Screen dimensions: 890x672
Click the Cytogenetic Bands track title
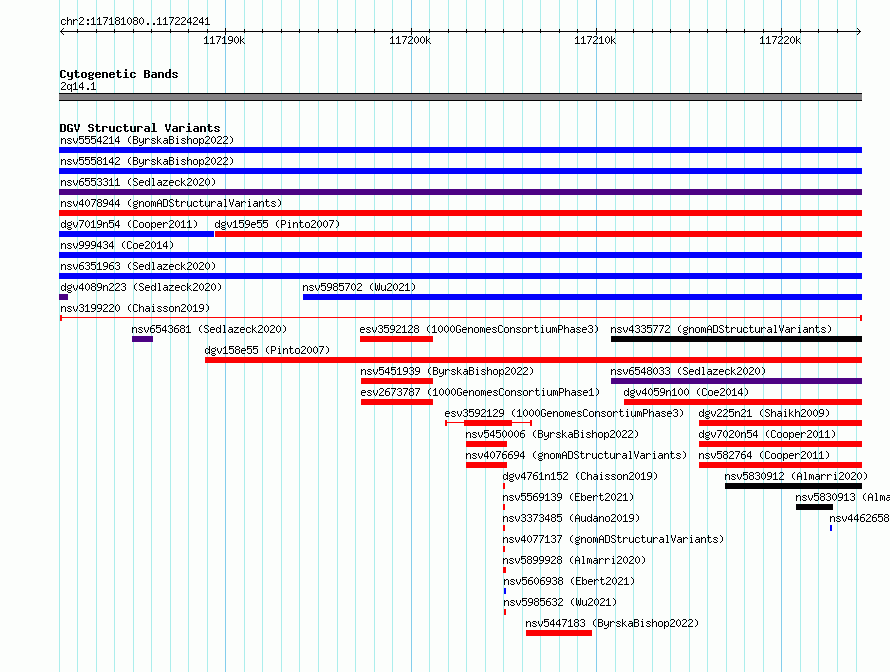pyautogui.click(x=119, y=74)
